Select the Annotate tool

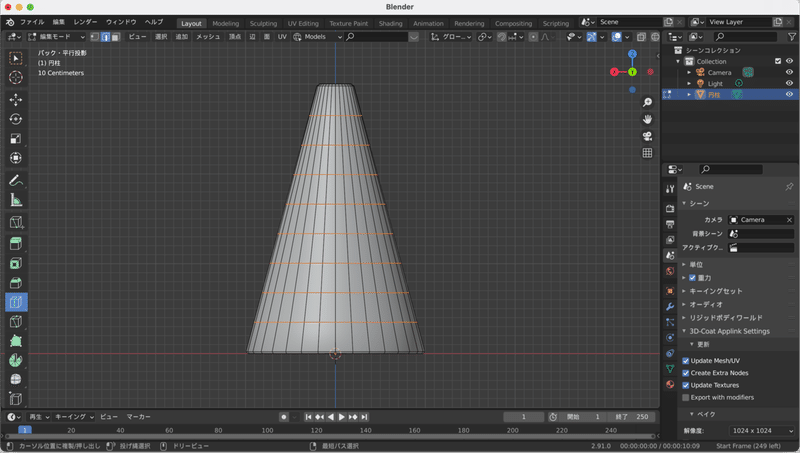[x=16, y=180]
